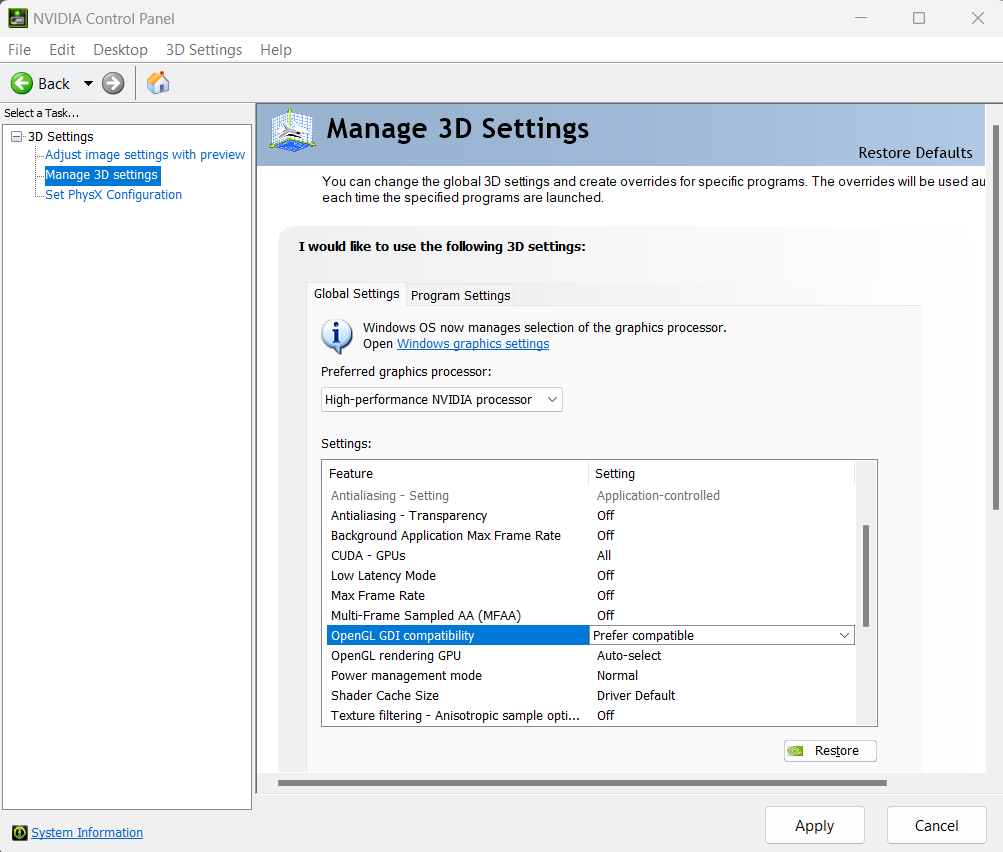The width and height of the screenshot is (1003, 852).
Task: Click the Normal power setting value
Action: [x=617, y=675]
